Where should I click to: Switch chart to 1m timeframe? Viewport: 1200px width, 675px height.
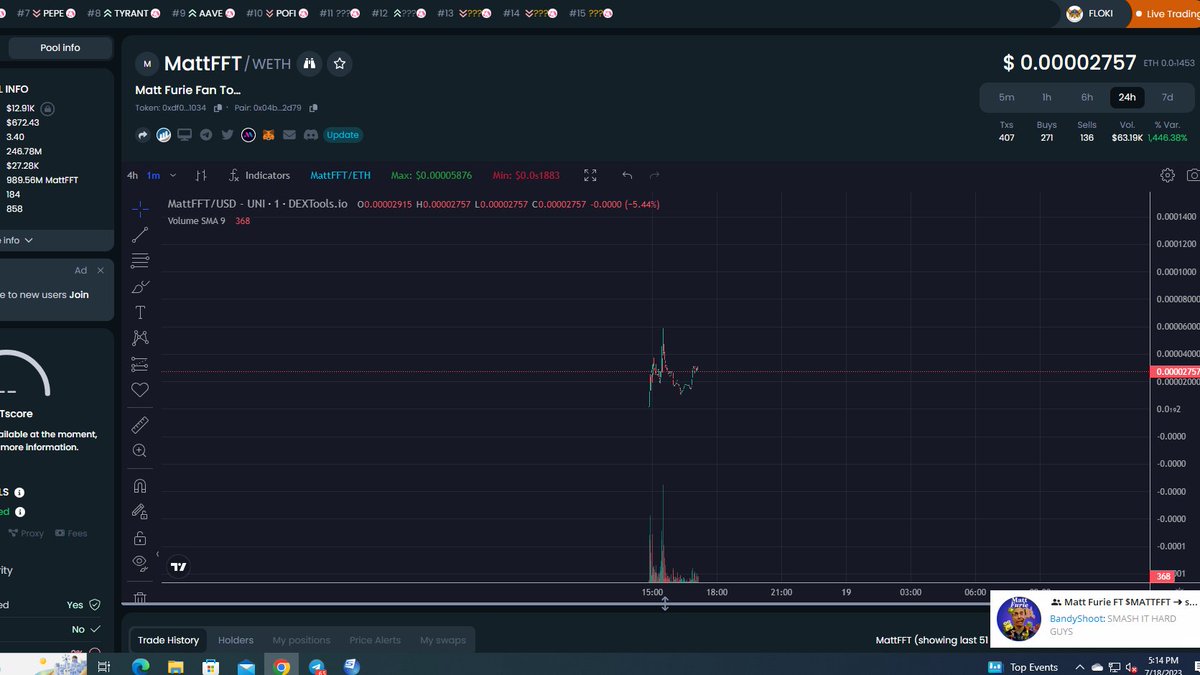pyautogui.click(x=153, y=175)
